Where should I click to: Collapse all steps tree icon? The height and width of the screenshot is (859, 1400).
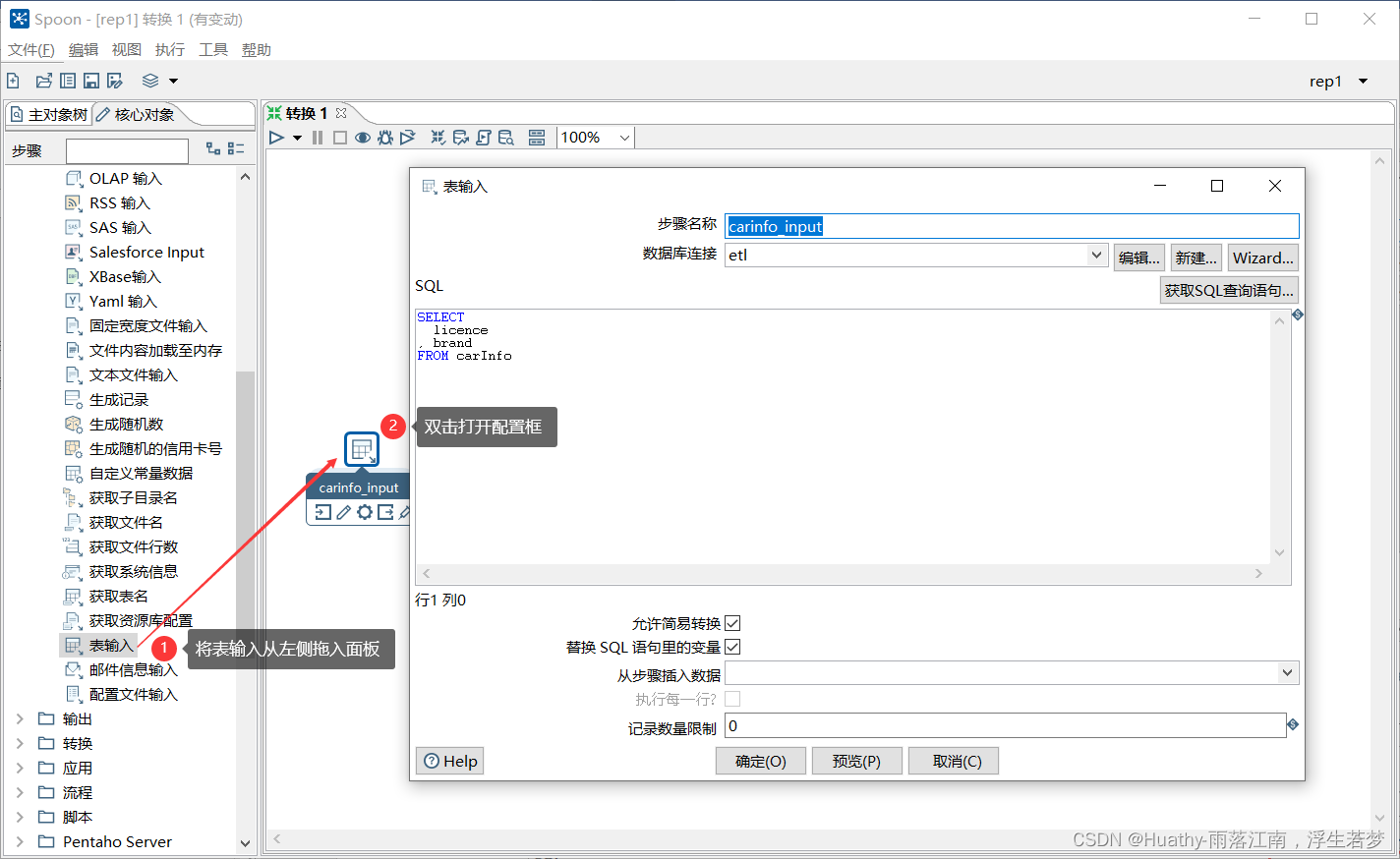(x=236, y=148)
